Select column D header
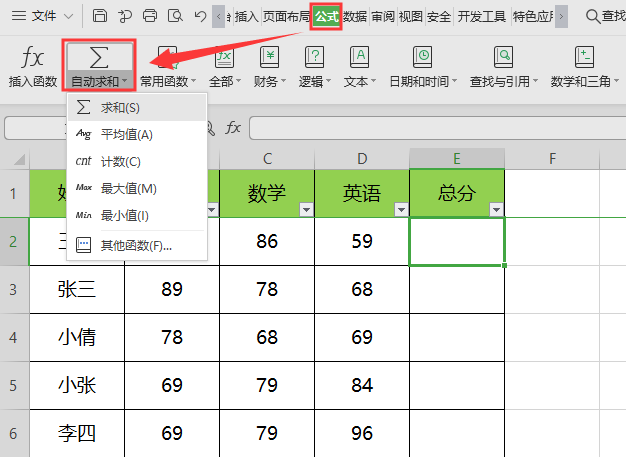Image resolution: width=626 pixels, height=457 pixels. pos(362,159)
